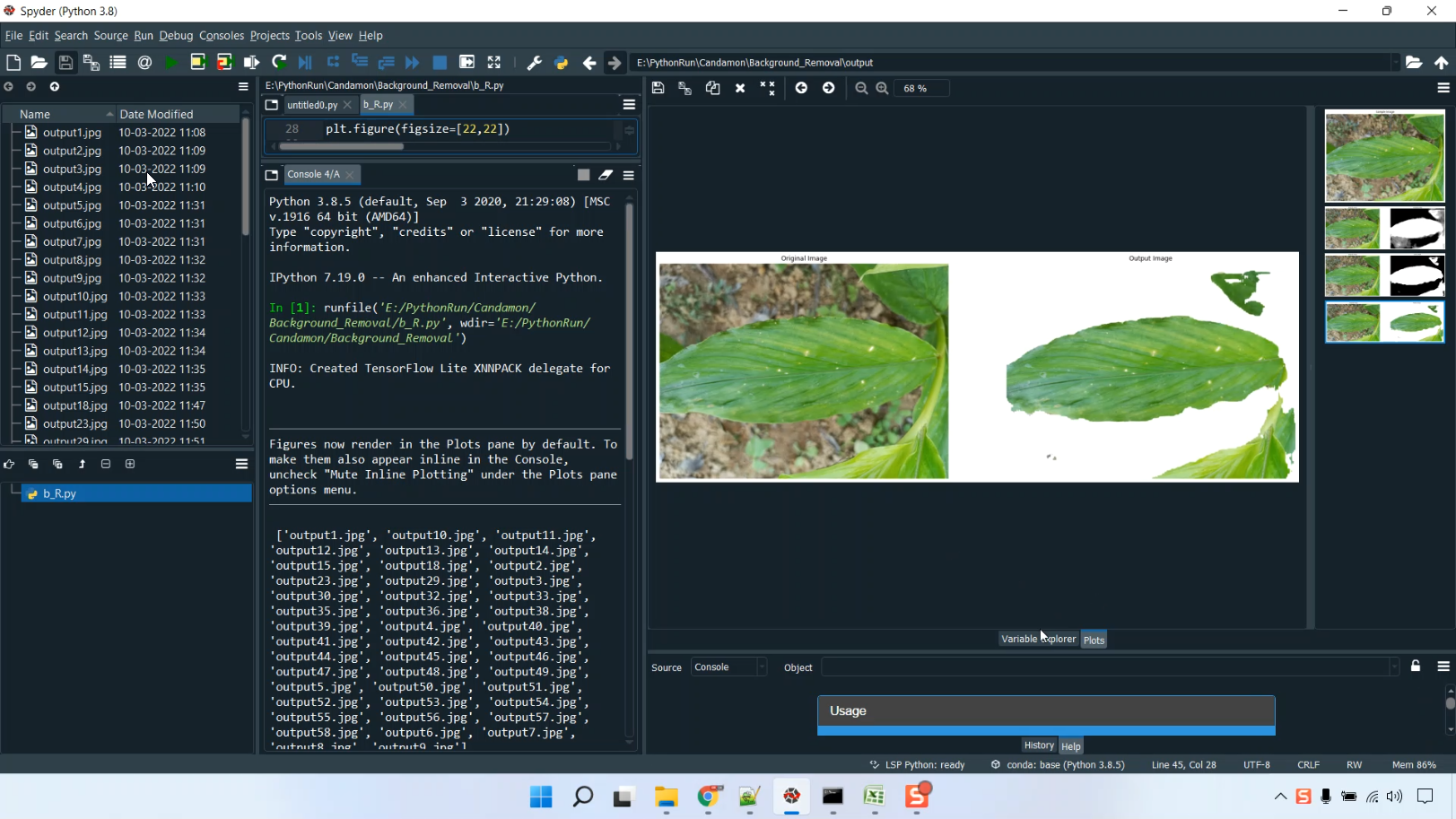
Task: Click the Windows Start button in the taskbar
Action: (541, 797)
